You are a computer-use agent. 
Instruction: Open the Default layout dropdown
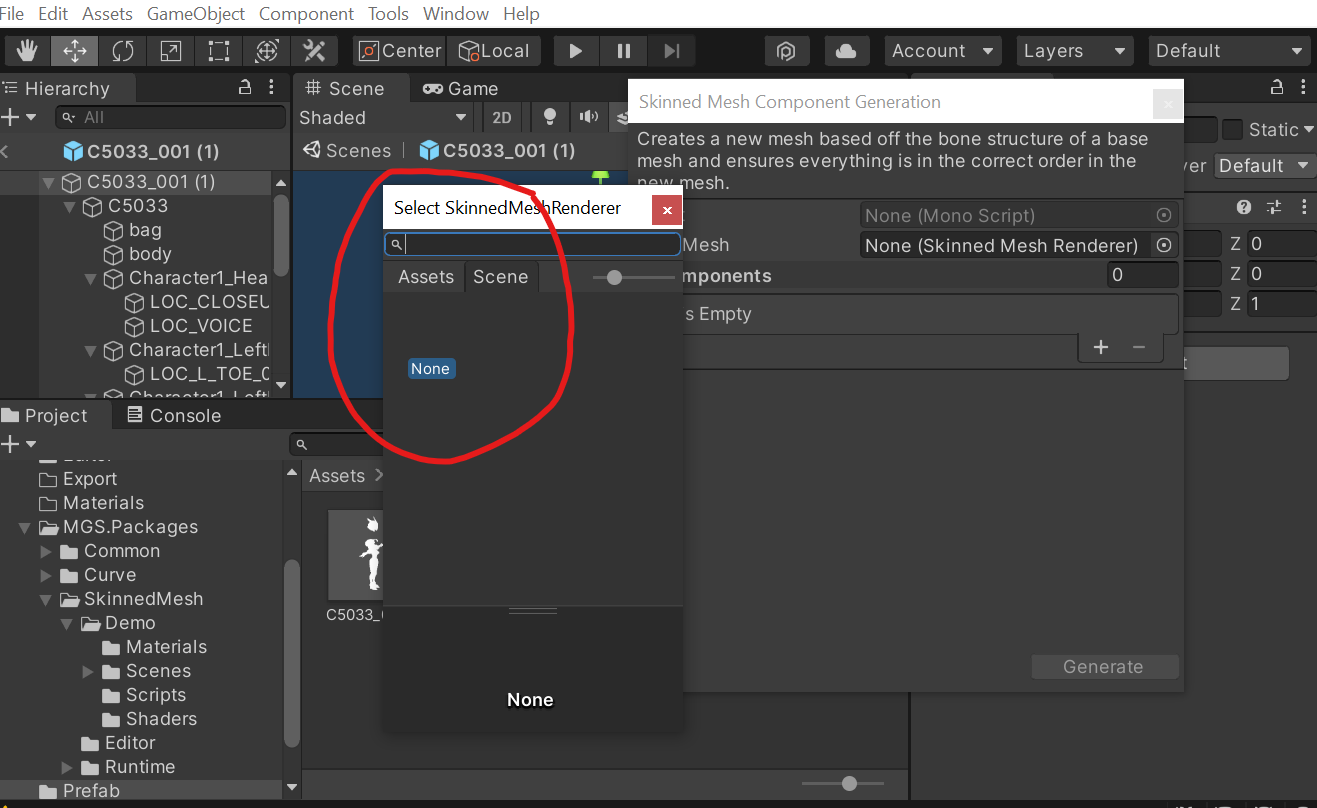tap(1229, 51)
